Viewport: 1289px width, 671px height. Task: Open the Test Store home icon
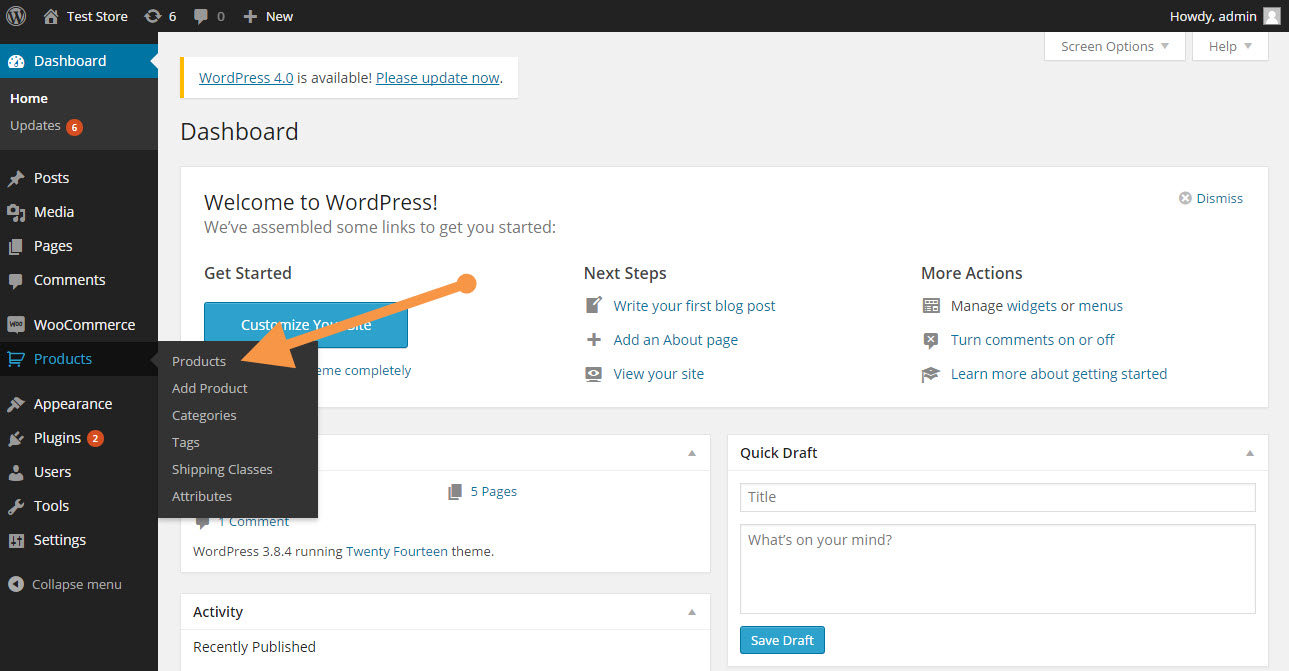coord(51,16)
